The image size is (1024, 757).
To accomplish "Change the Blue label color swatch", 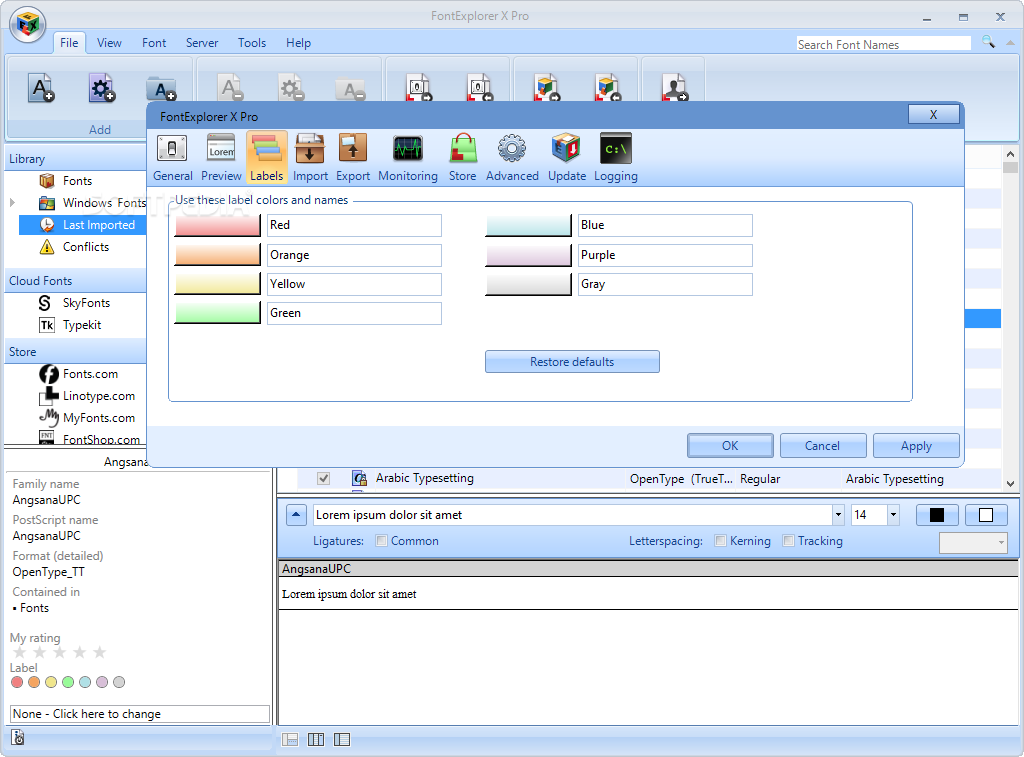I will 529,225.
